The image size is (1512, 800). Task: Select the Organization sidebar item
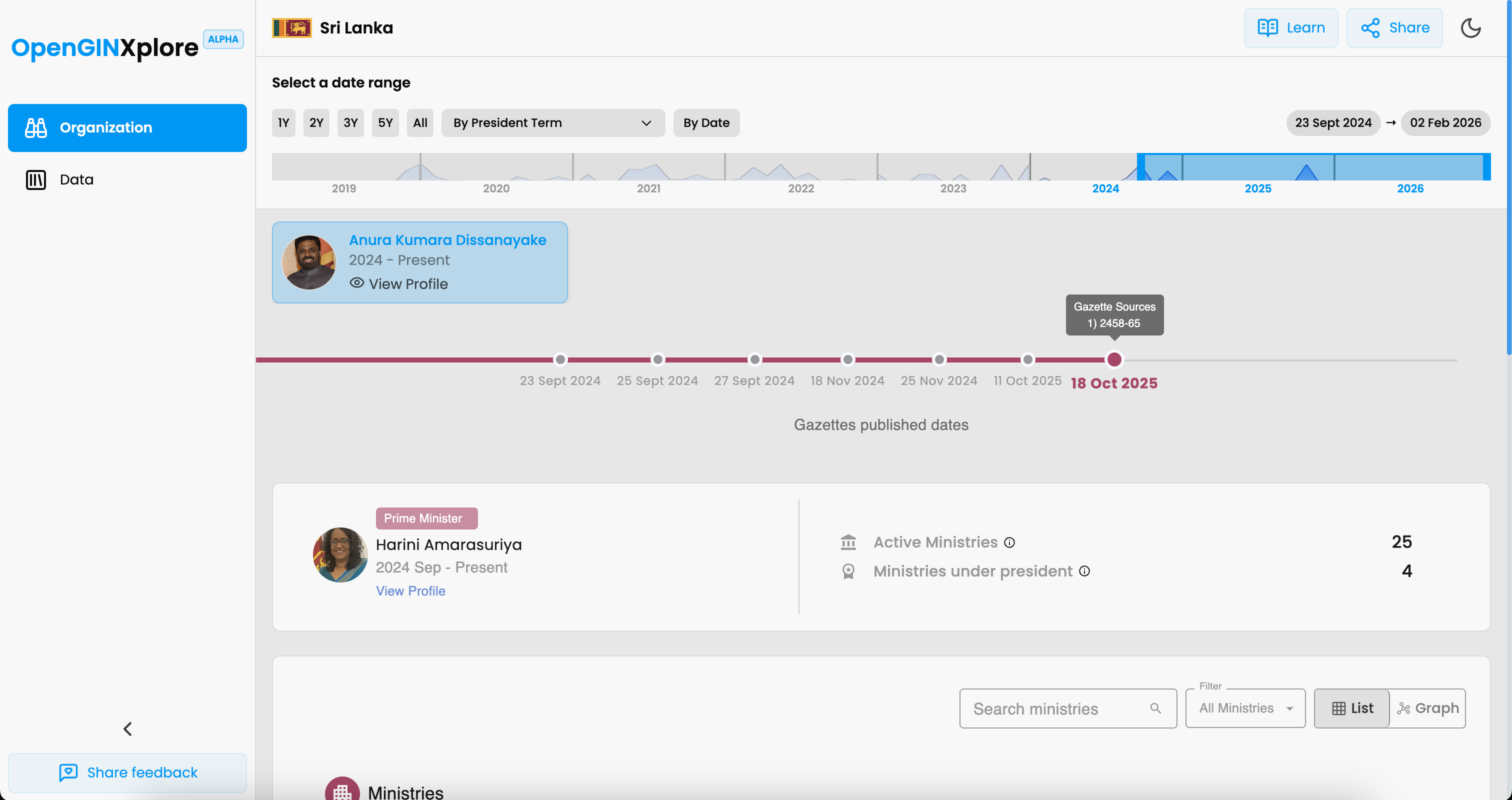click(x=127, y=128)
